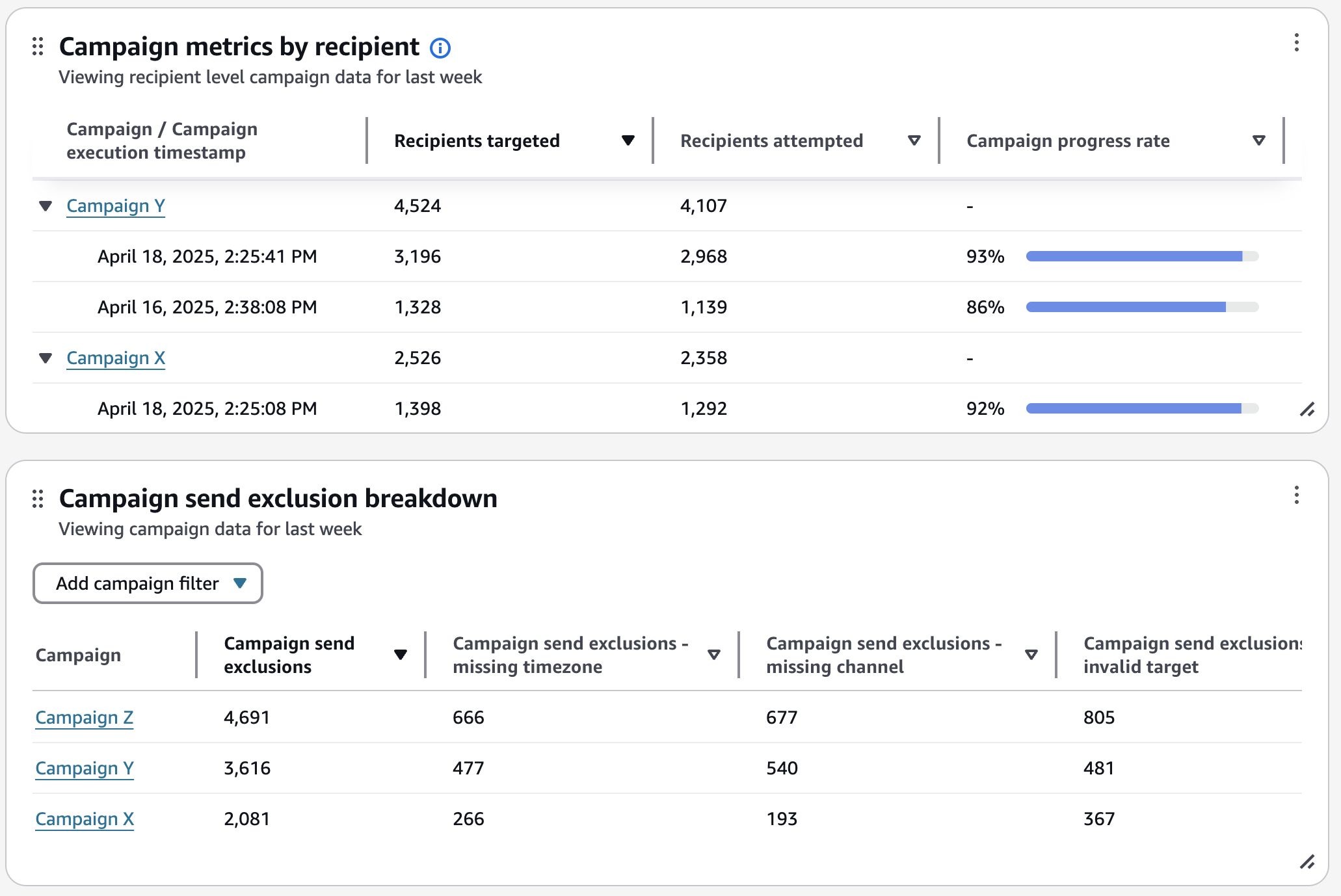Open Campaign Z link in exclusion table
Image resolution: width=1341 pixels, height=896 pixels.
coord(84,718)
